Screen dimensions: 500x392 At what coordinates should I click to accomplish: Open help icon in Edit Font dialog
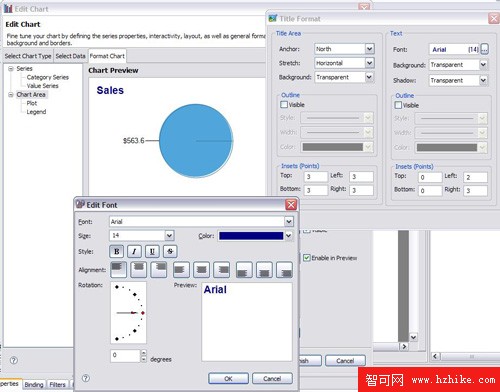[x=86, y=378]
